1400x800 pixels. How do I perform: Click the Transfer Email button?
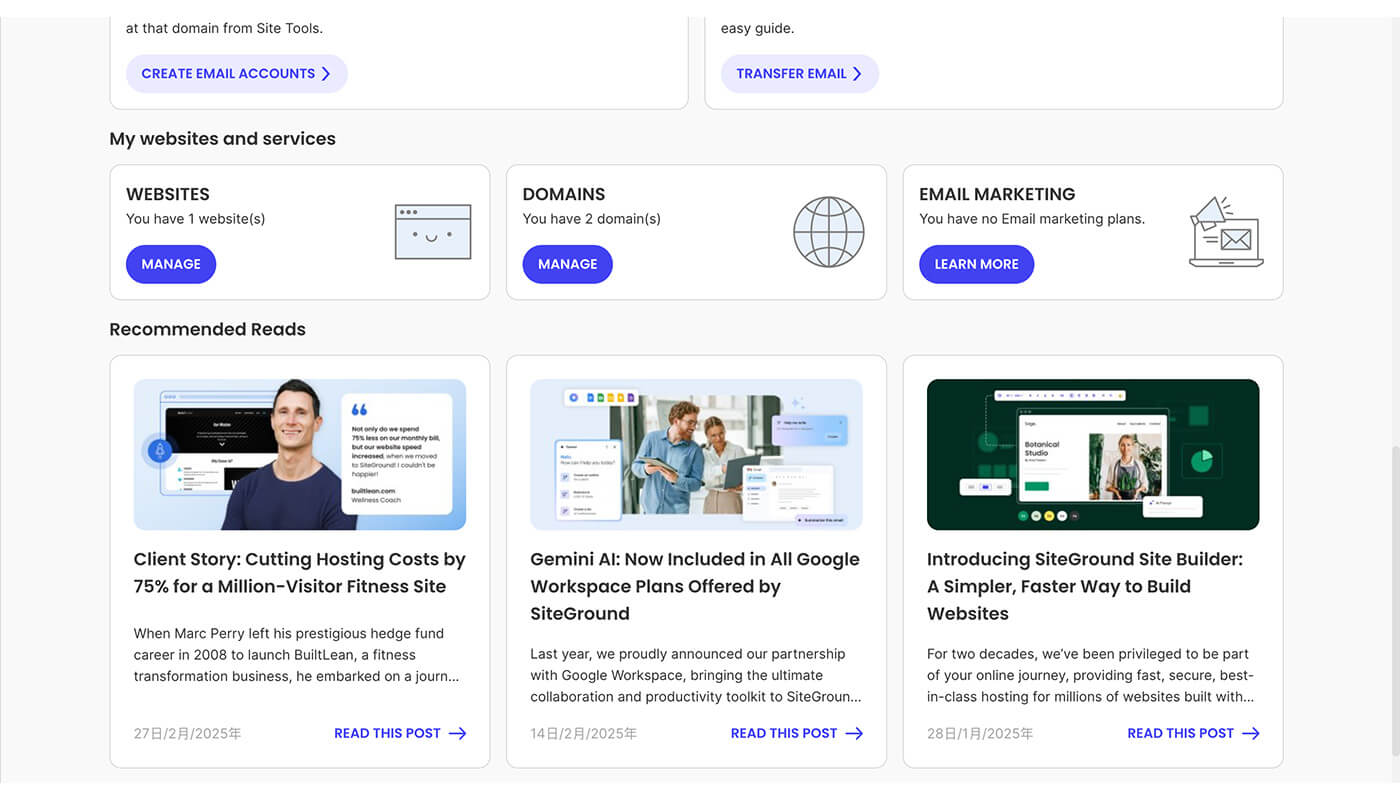(x=800, y=74)
